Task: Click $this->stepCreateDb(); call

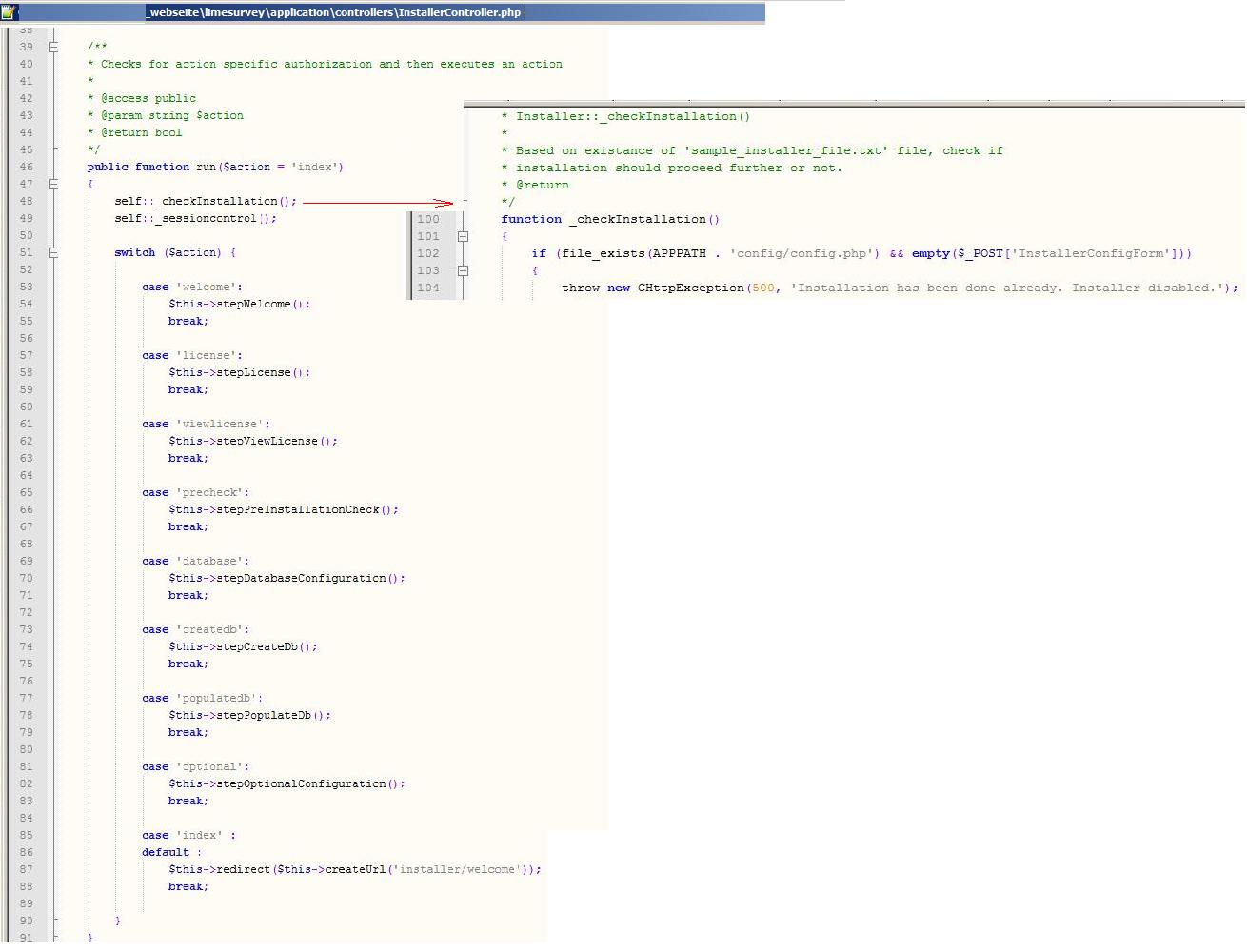Action: (x=243, y=646)
